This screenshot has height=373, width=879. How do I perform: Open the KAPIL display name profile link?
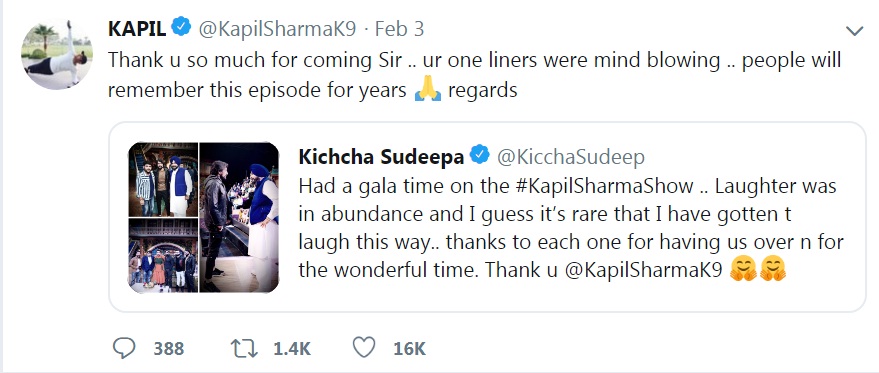click(137, 28)
